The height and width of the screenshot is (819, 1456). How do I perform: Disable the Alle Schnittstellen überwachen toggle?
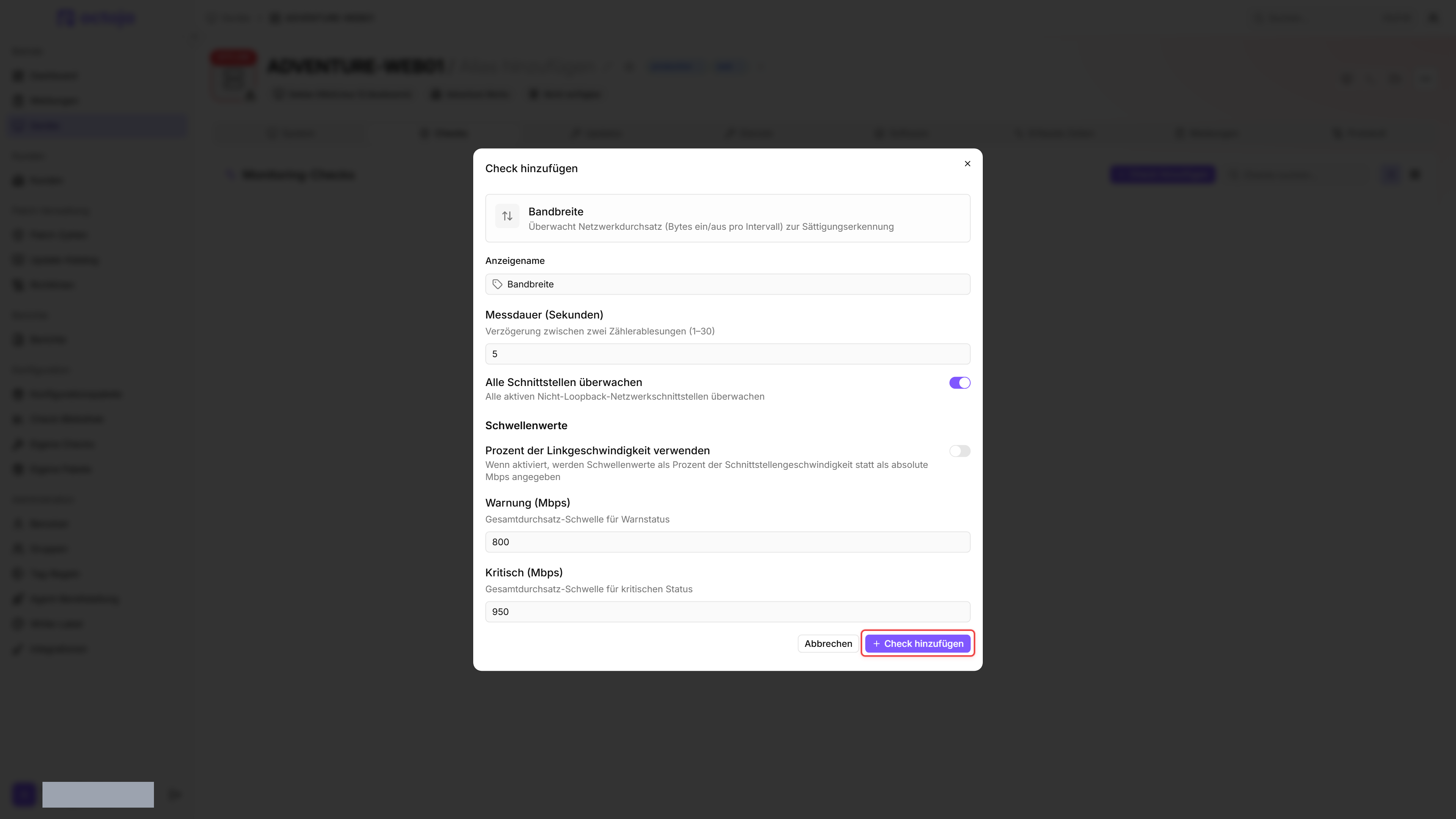(x=959, y=383)
